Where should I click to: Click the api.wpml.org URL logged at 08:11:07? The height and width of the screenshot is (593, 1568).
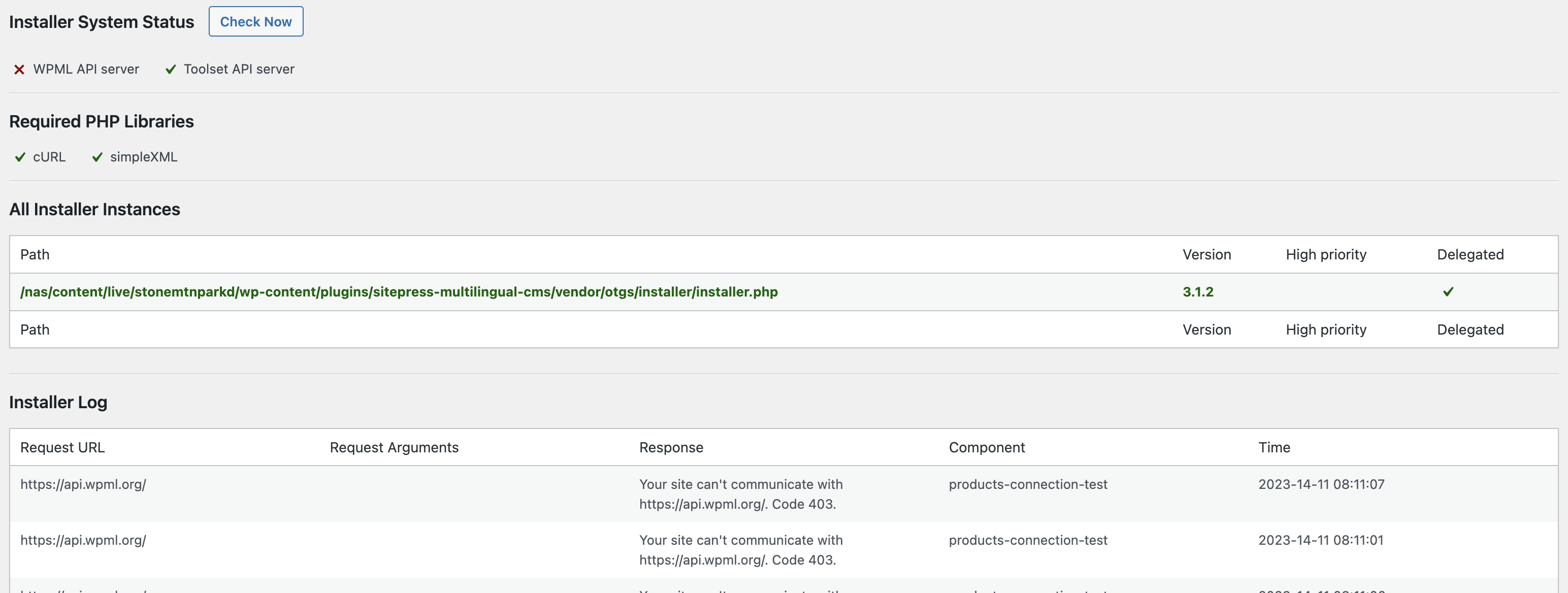tap(83, 484)
